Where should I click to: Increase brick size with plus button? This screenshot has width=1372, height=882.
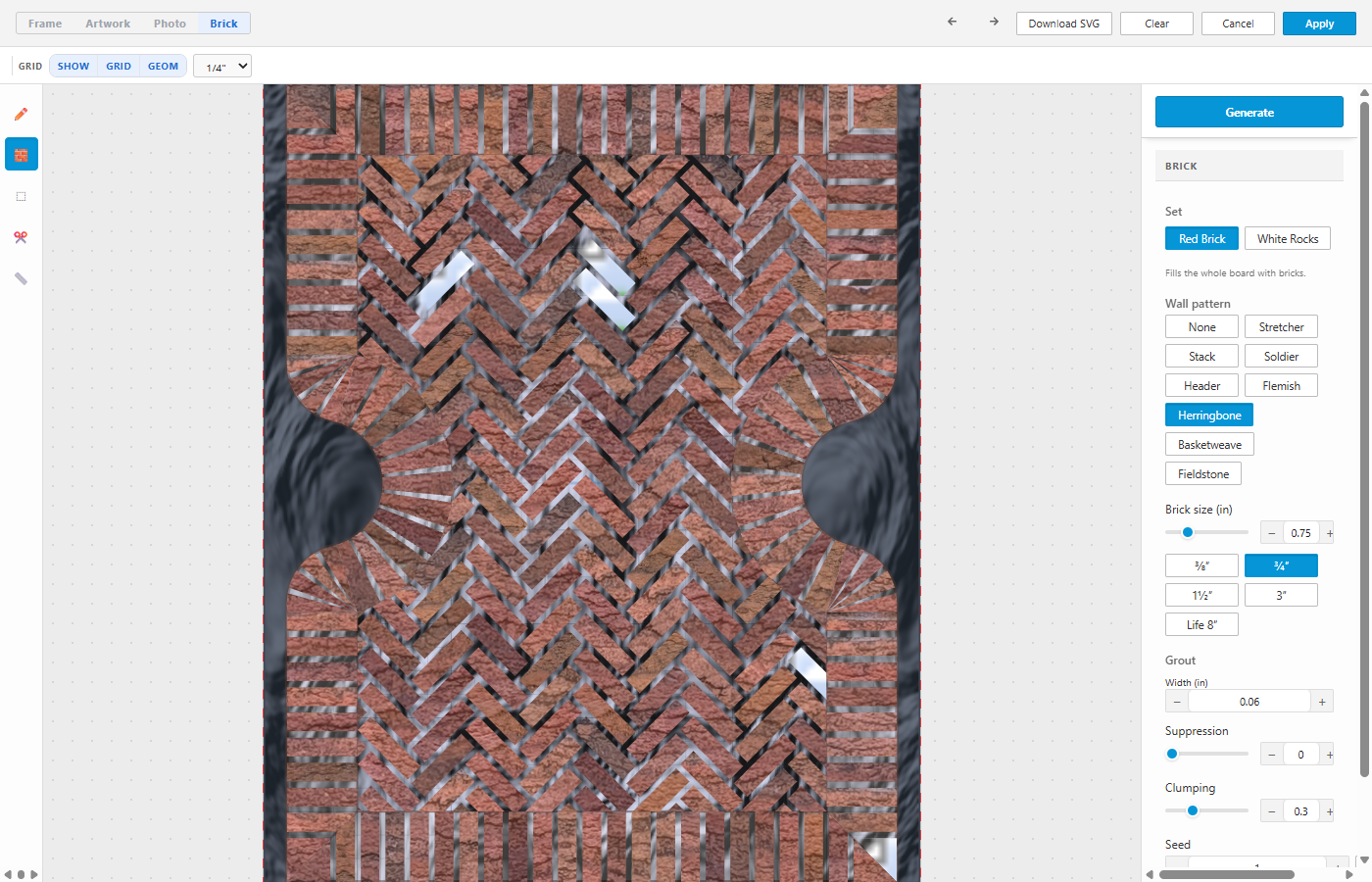[x=1329, y=533]
